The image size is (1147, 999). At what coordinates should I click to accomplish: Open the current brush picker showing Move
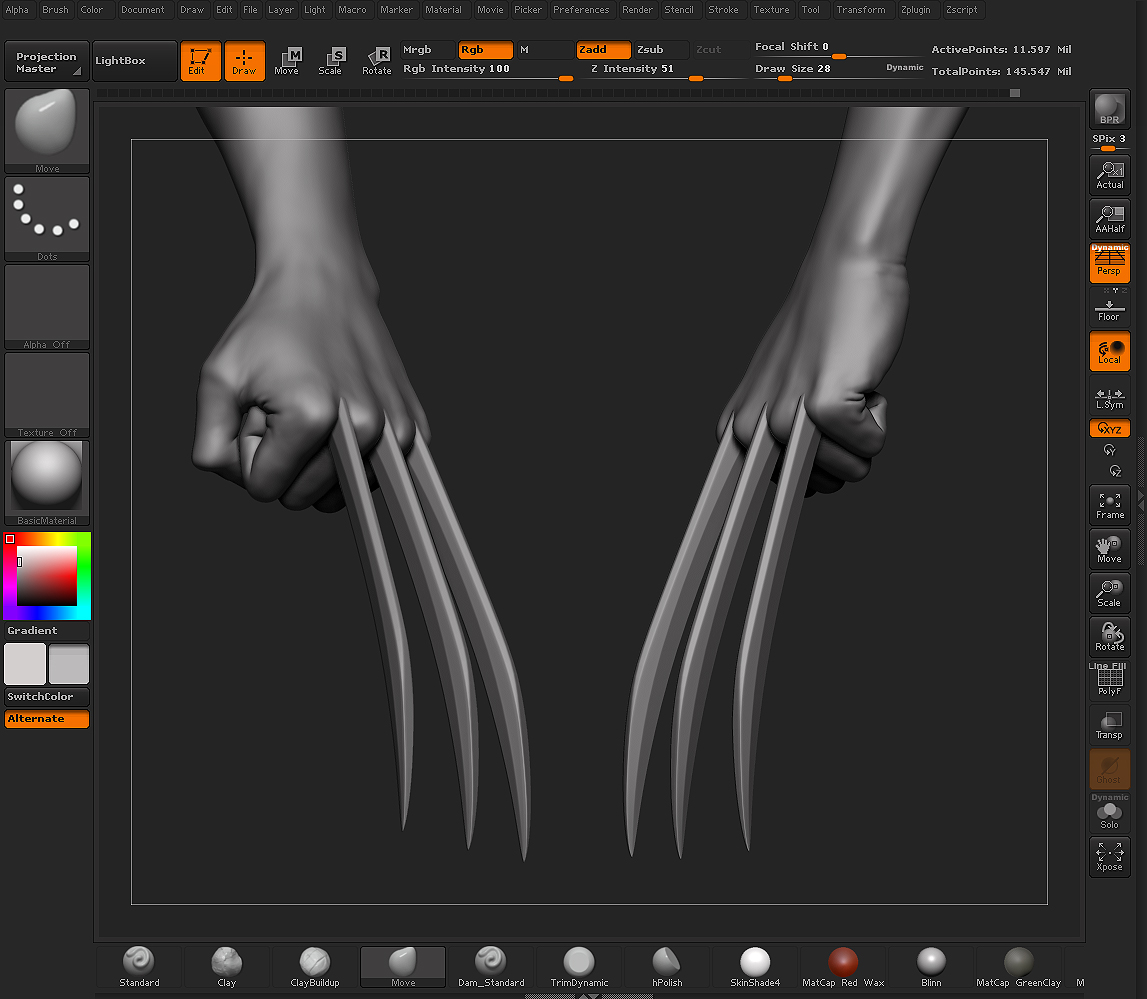point(47,131)
